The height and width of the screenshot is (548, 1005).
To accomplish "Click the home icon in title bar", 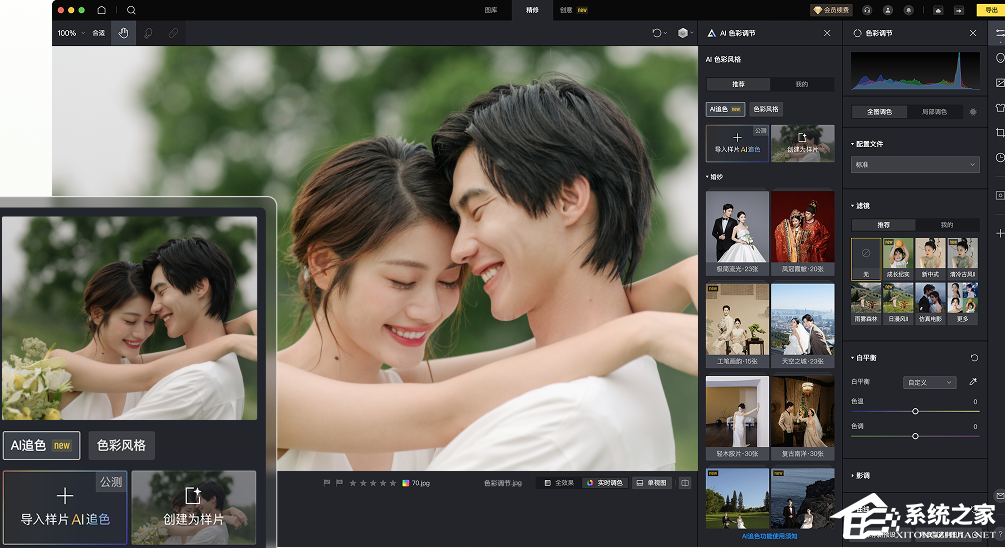I will (x=101, y=10).
